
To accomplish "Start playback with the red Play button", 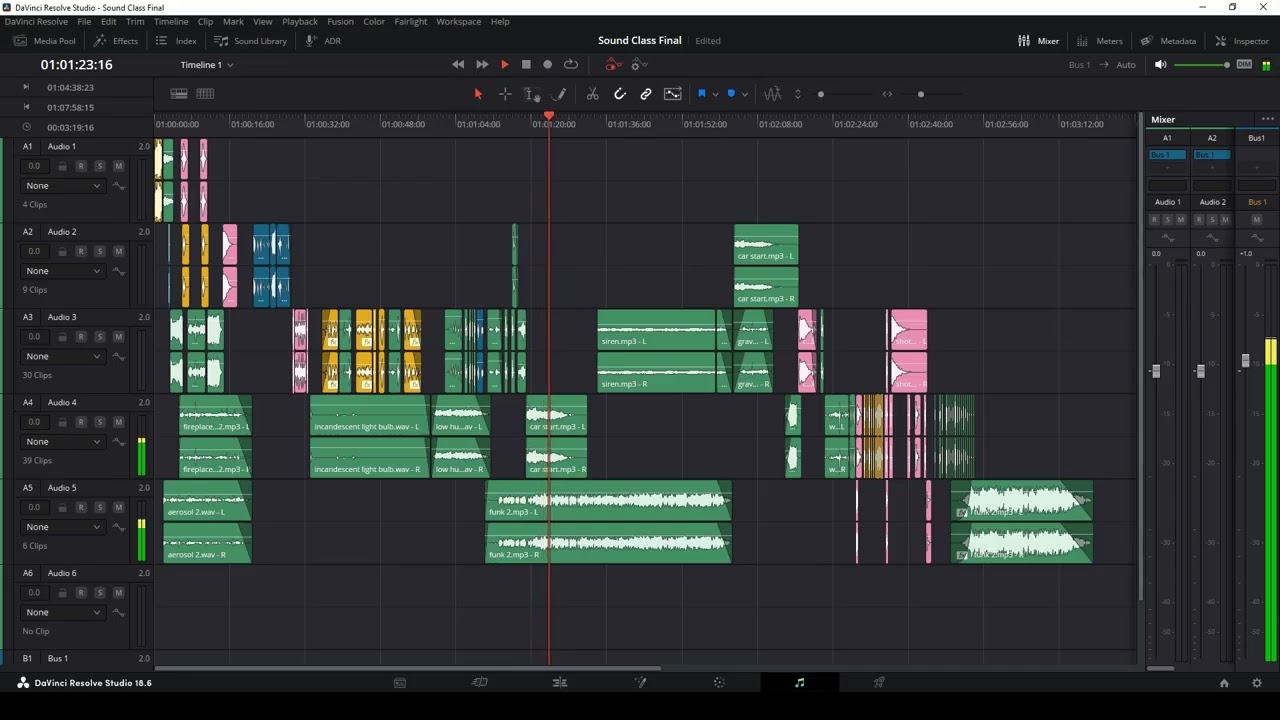I will tap(505, 65).
